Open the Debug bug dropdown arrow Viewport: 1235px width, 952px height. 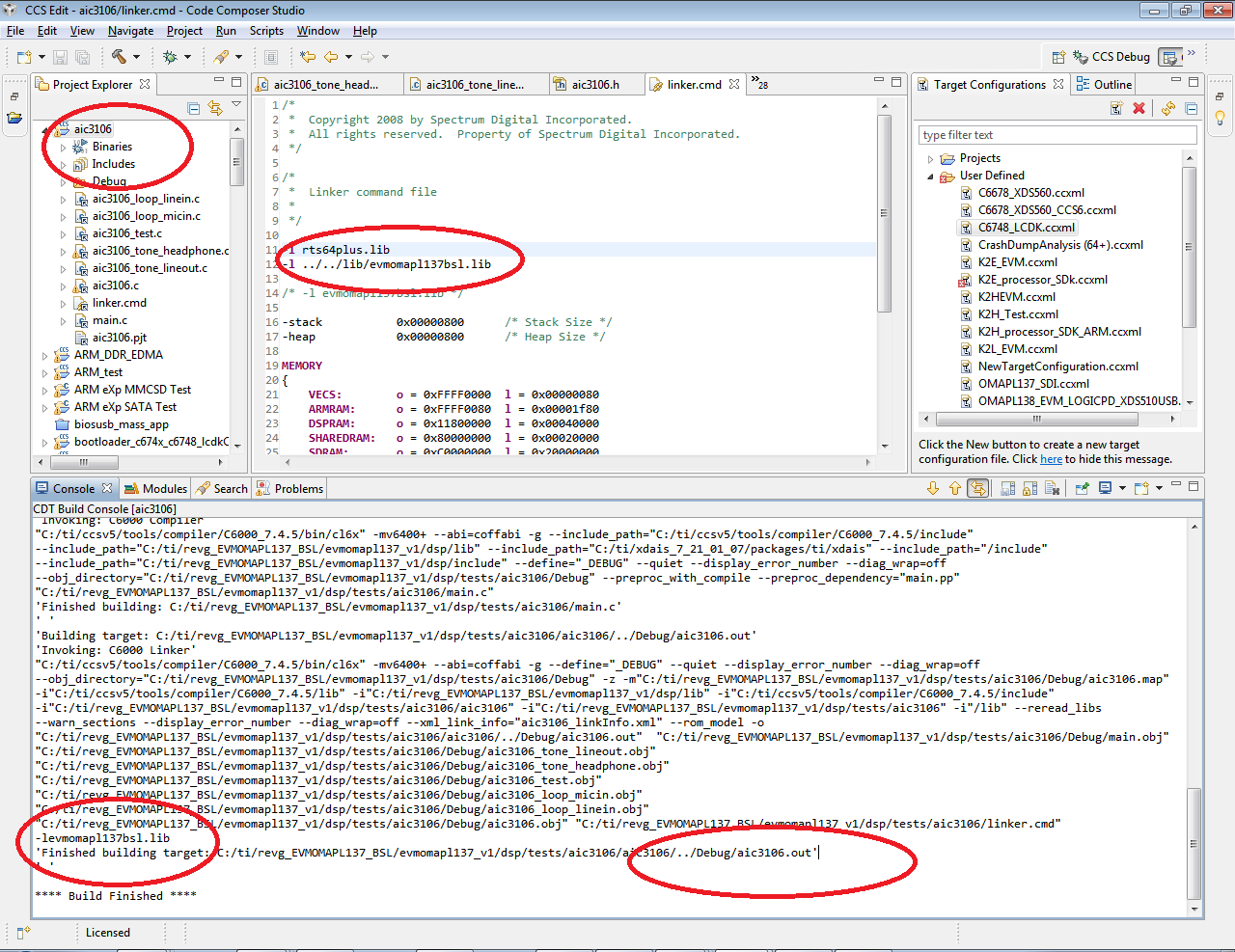coord(187,57)
